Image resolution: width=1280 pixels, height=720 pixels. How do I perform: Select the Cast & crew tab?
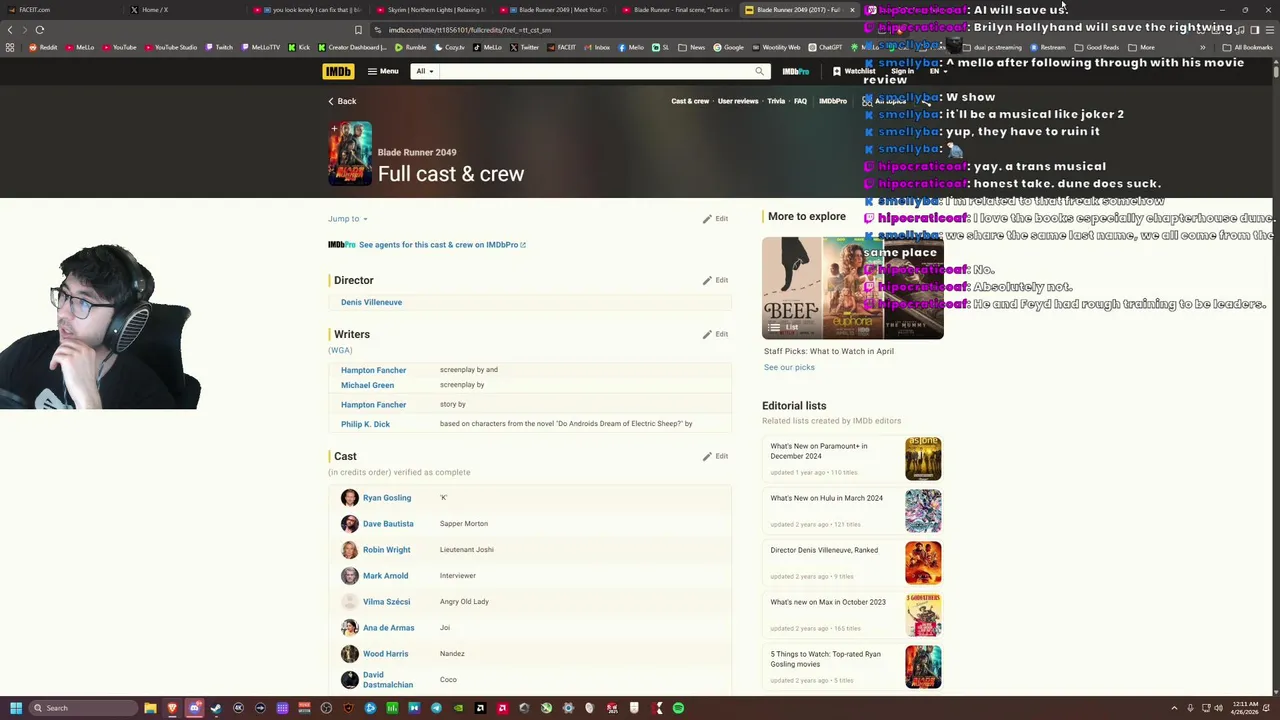tap(690, 101)
